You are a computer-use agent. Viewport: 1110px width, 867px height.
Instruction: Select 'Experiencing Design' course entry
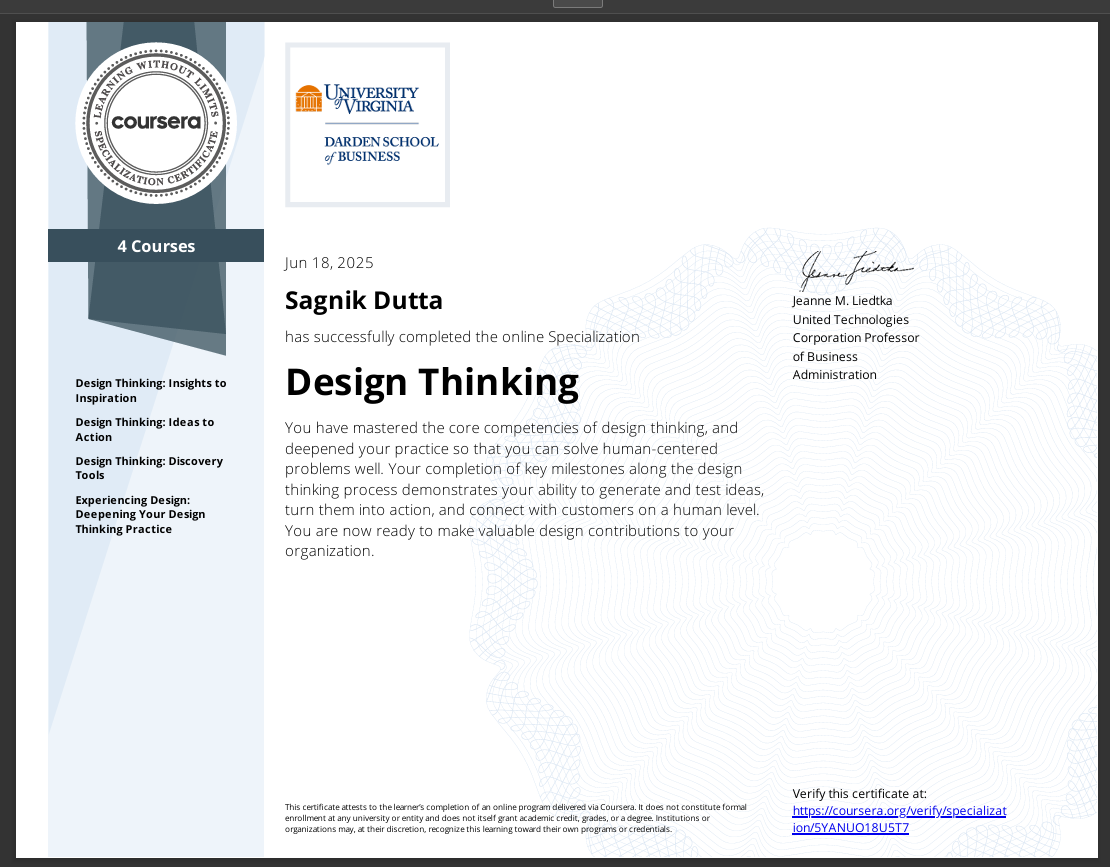pyautogui.click(x=140, y=514)
